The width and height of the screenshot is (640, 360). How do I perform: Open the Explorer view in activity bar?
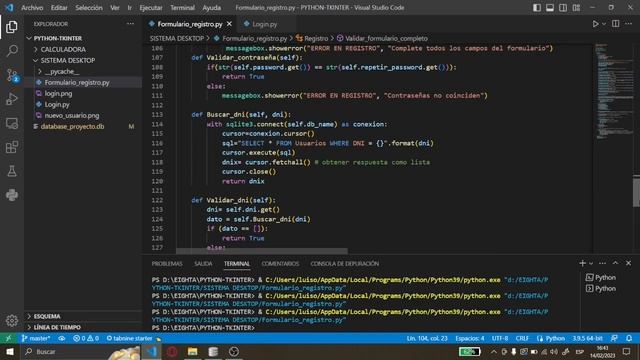pyautogui.click(x=12, y=27)
